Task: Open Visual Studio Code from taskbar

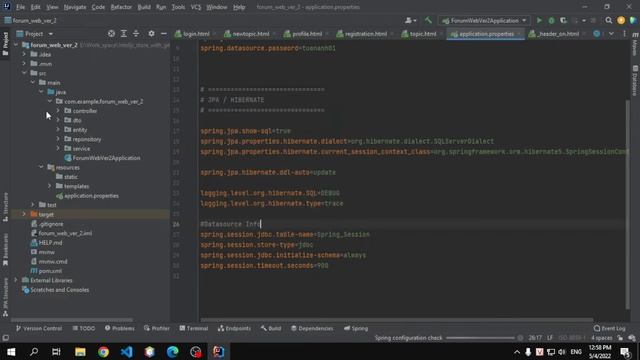Action: tap(127, 351)
